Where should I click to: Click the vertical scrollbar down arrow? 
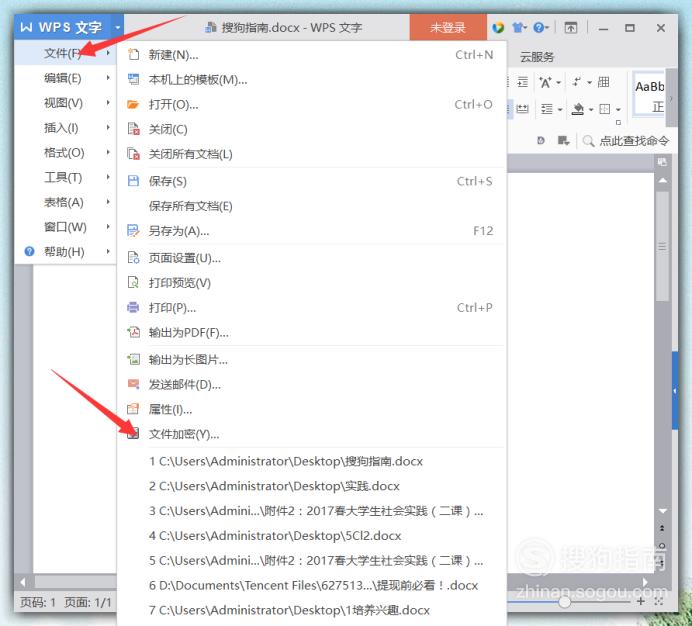click(x=662, y=511)
